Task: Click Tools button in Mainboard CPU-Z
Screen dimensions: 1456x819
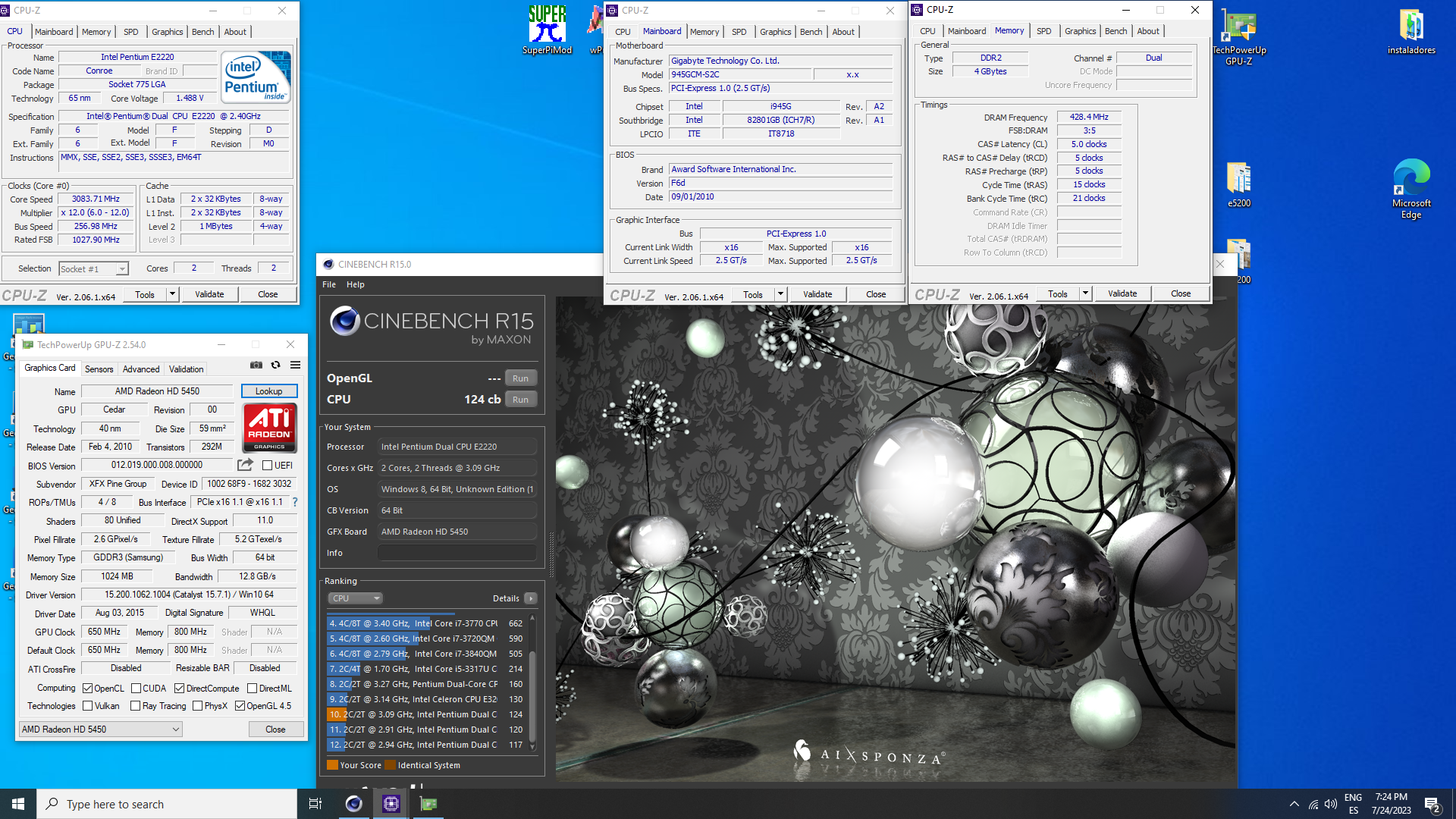Action: (753, 294)
